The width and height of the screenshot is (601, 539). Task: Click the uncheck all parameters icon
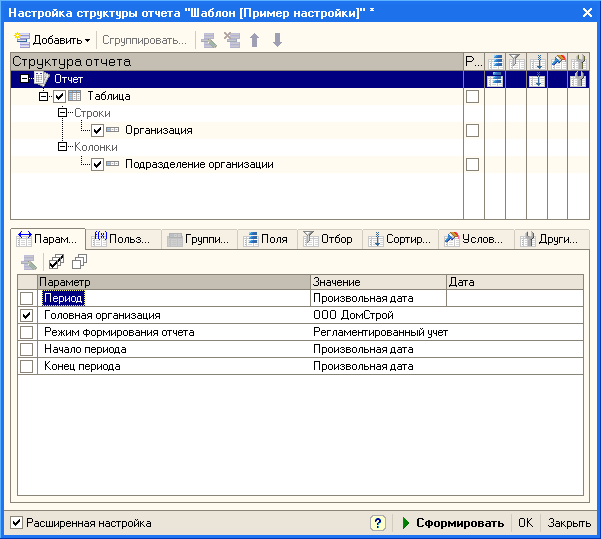pyautogui.click(x=79, y=262)
